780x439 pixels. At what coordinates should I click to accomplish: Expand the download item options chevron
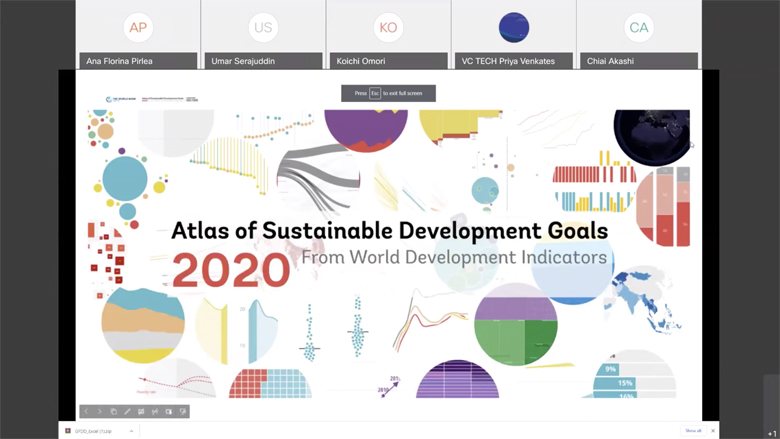(131, 431)
